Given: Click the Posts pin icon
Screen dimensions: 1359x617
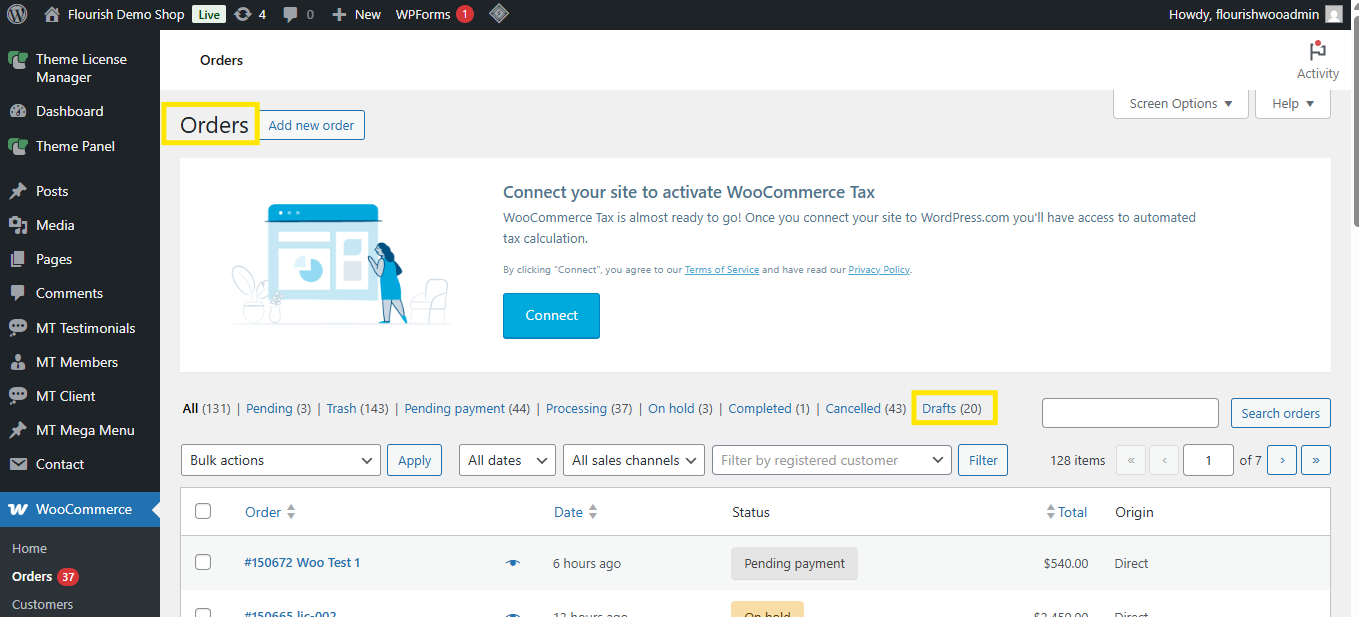Looking at the screenshot, I should click(x=18, y=191).
